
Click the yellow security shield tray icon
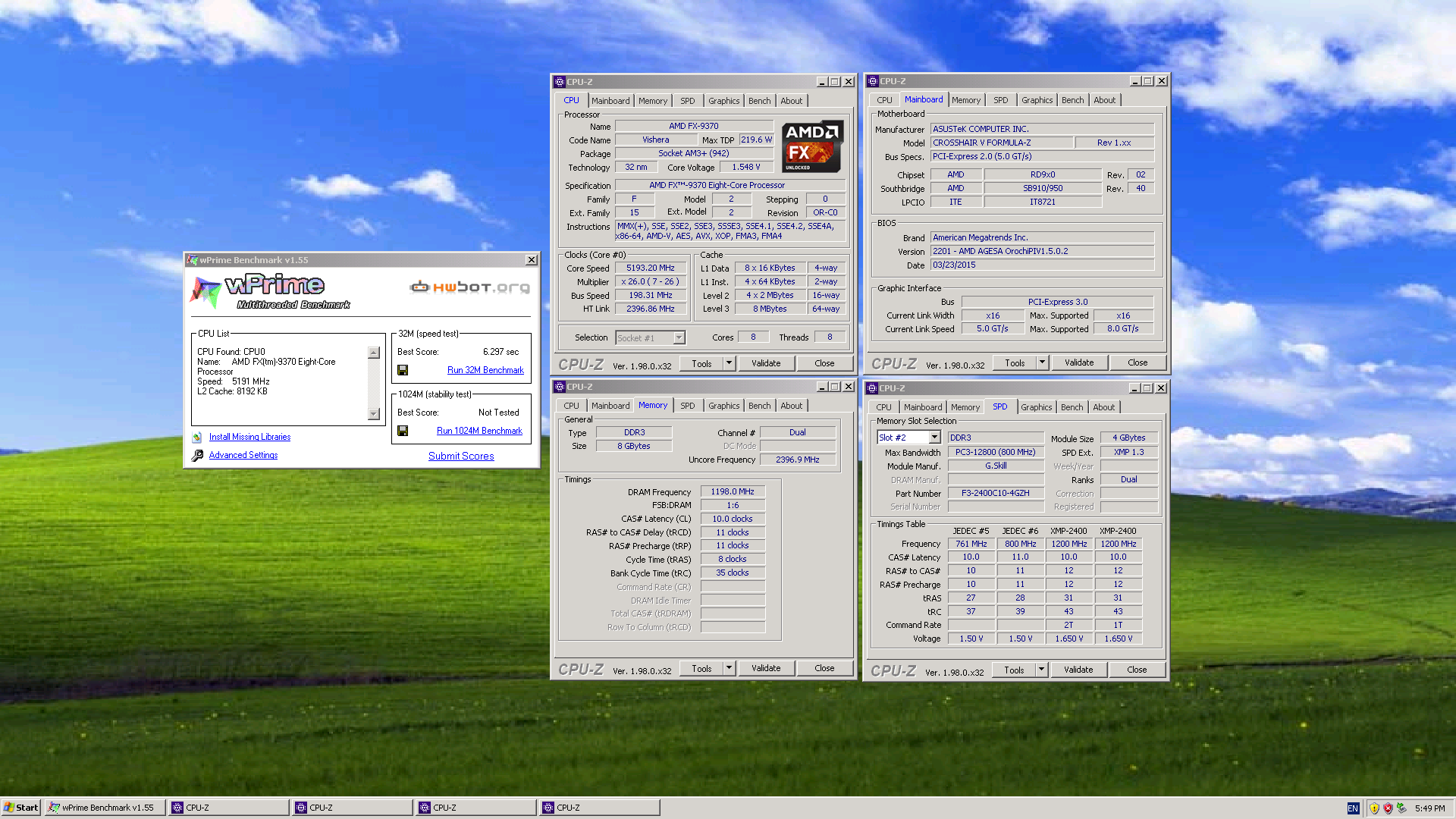click(1374, 808)
